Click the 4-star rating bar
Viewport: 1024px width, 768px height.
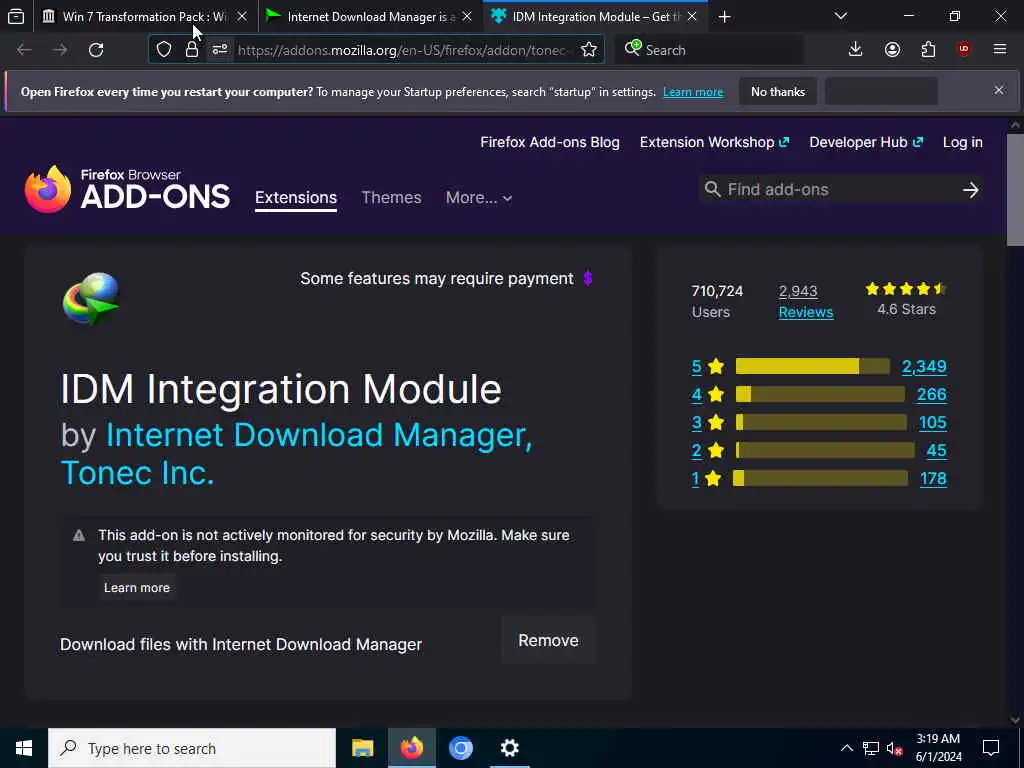(820, 394)
